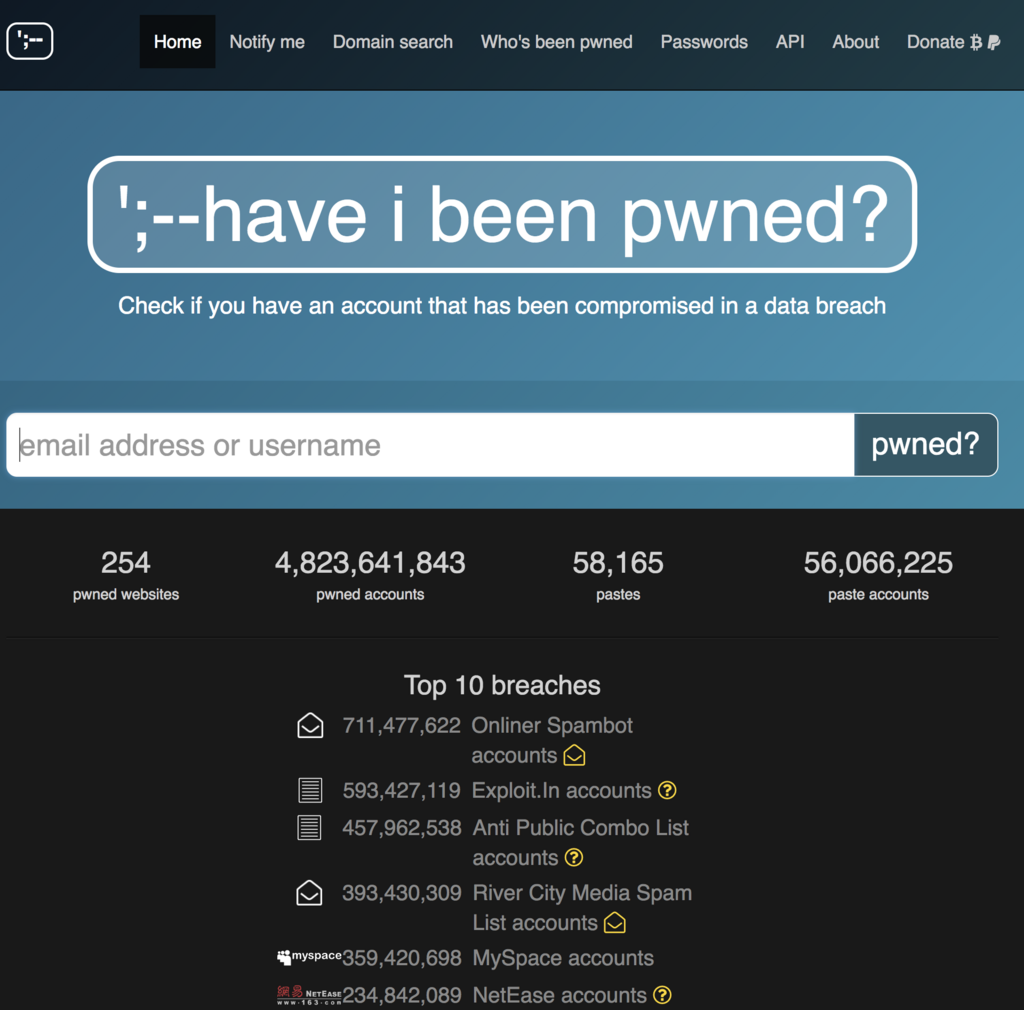Open Domain search page
Screen dimensions: 1024x1010
392,42
